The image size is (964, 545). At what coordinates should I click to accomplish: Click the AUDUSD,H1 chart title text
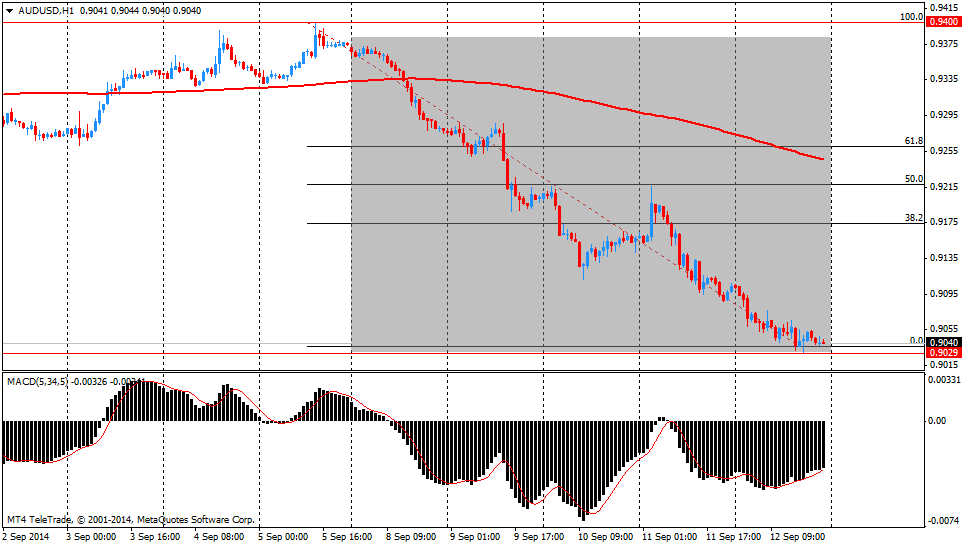coord(44,10)
